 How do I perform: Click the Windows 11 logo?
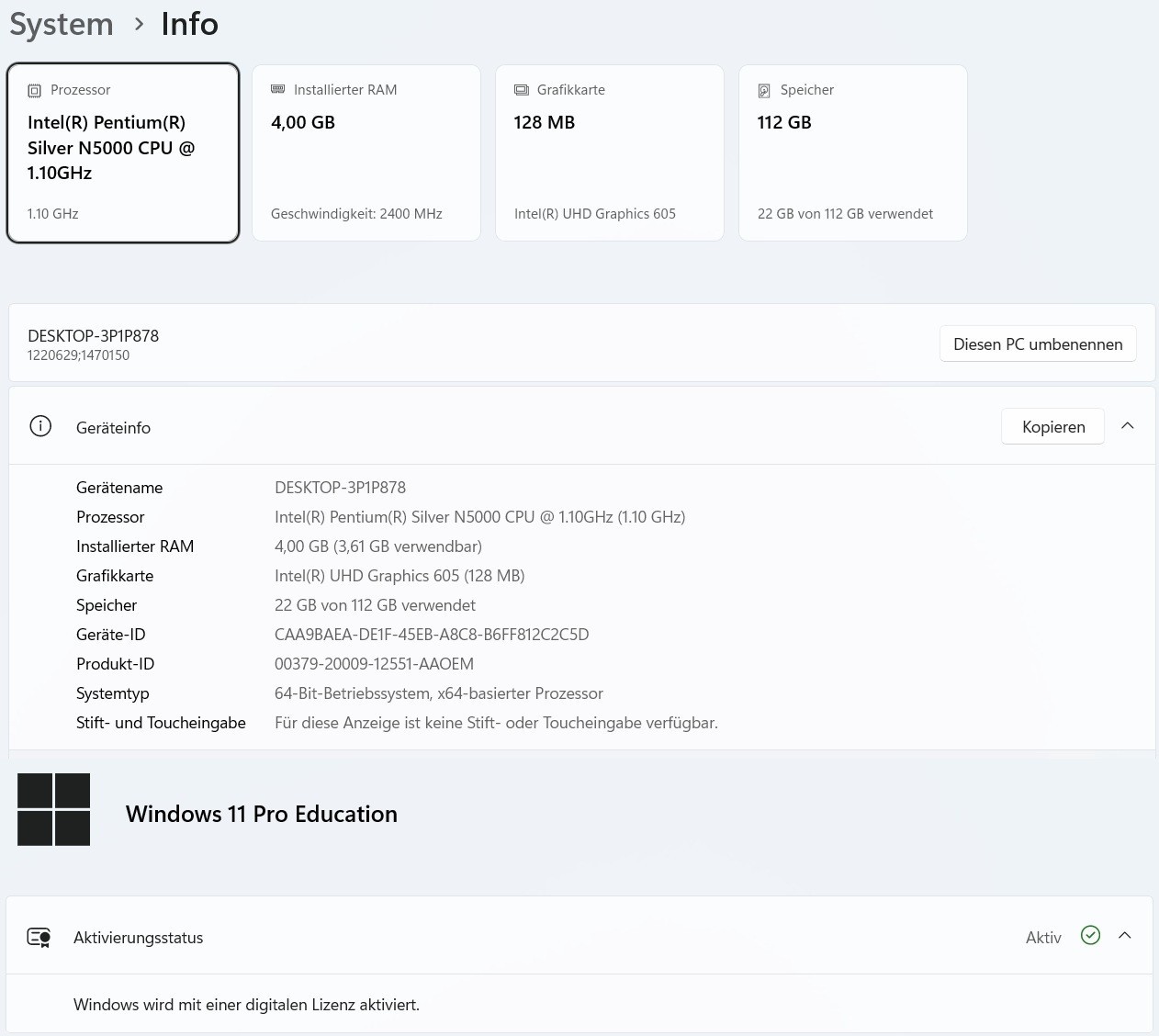point(54,809)
